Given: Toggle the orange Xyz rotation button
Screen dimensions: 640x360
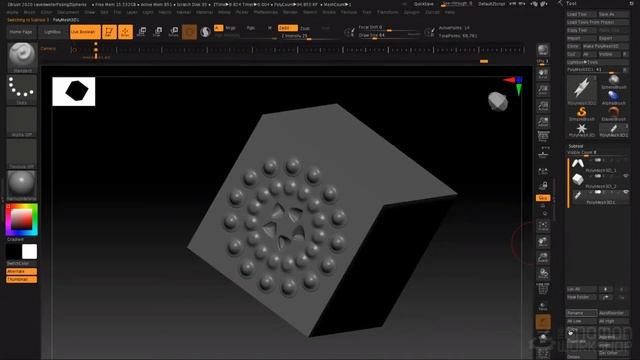Looking at the screenshot, I should 543,198.
